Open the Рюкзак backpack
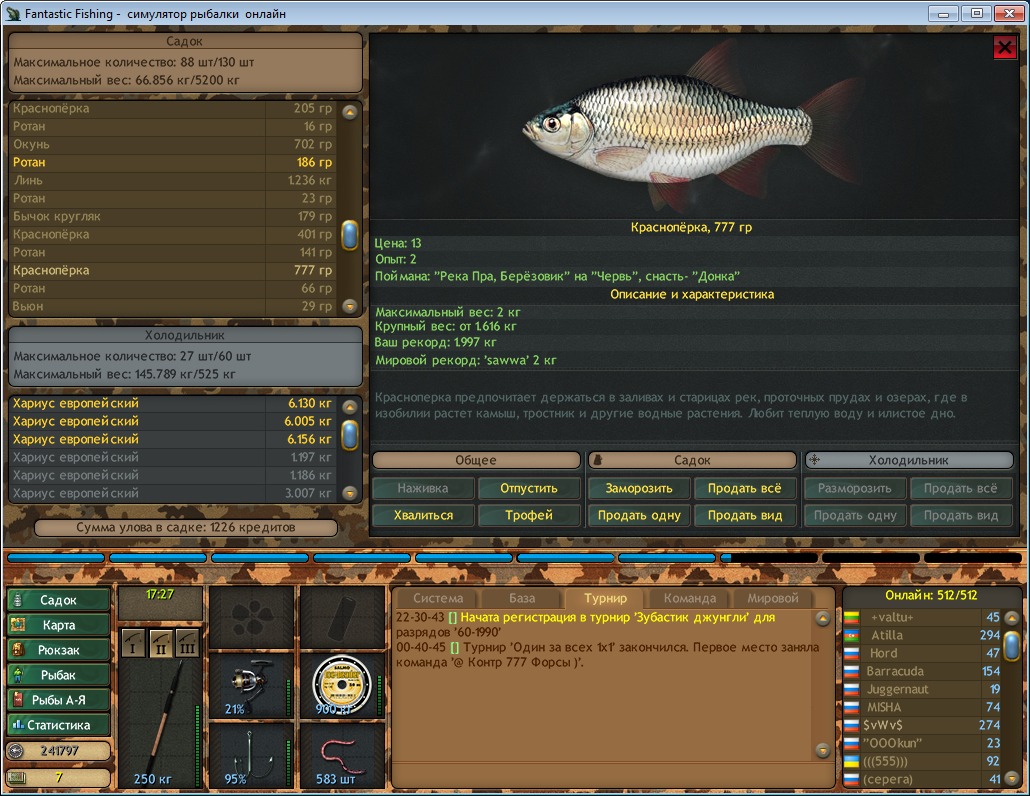Image resolution: width=1030 pixels, height=796 pixels. tap(59, 650)
